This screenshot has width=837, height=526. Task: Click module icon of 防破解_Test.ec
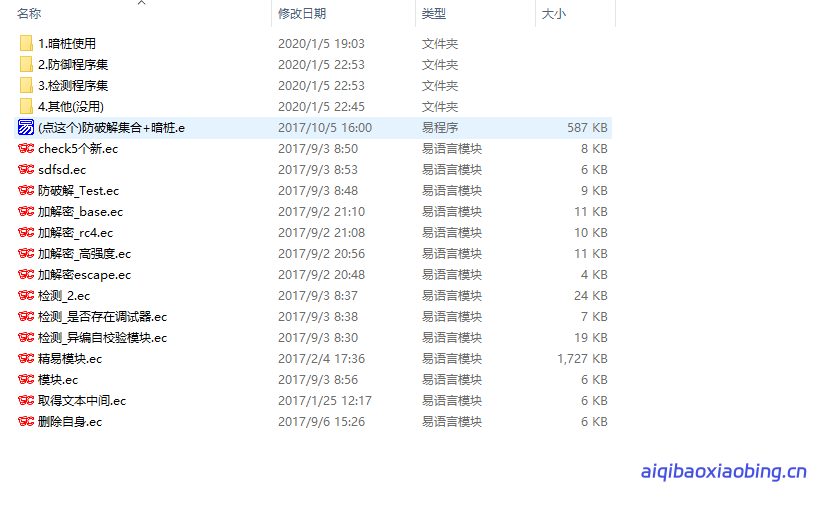click(26, 190)
